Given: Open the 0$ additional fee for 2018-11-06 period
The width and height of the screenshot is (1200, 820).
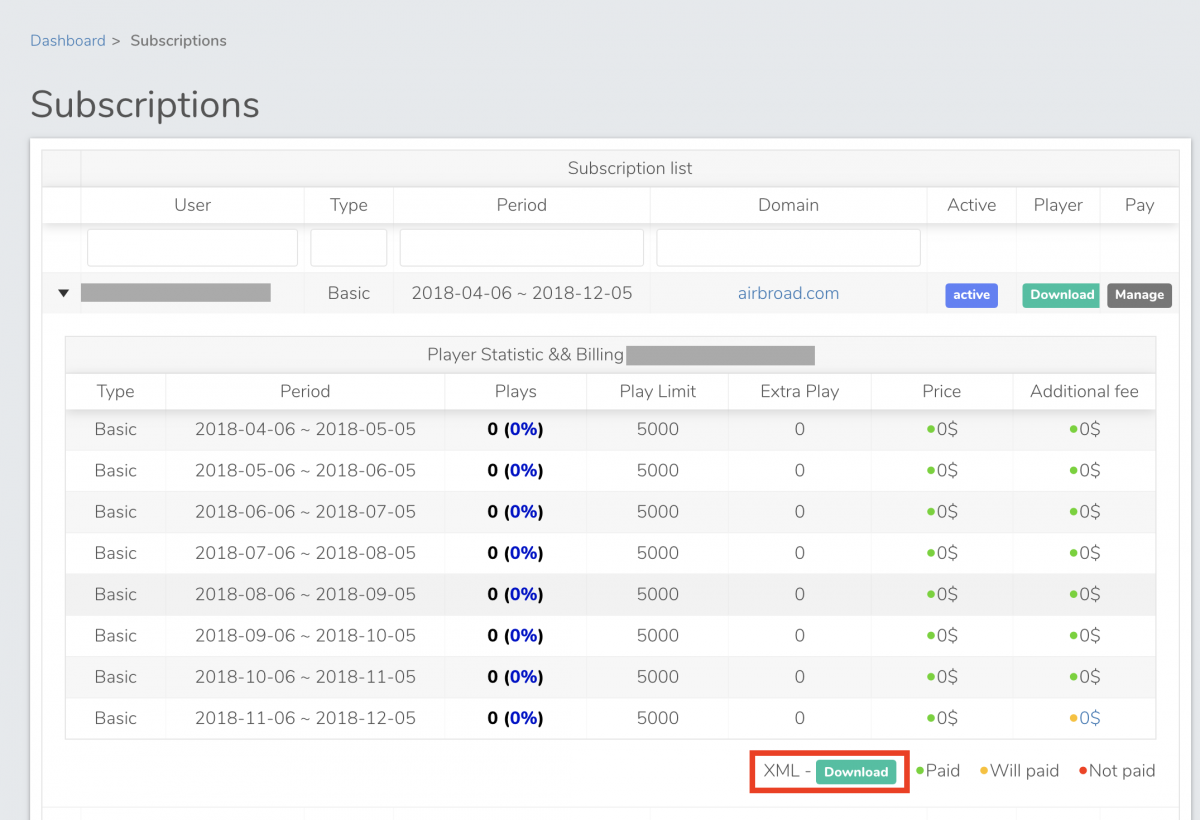Looking at the screenshot, I should [1089, 718].
